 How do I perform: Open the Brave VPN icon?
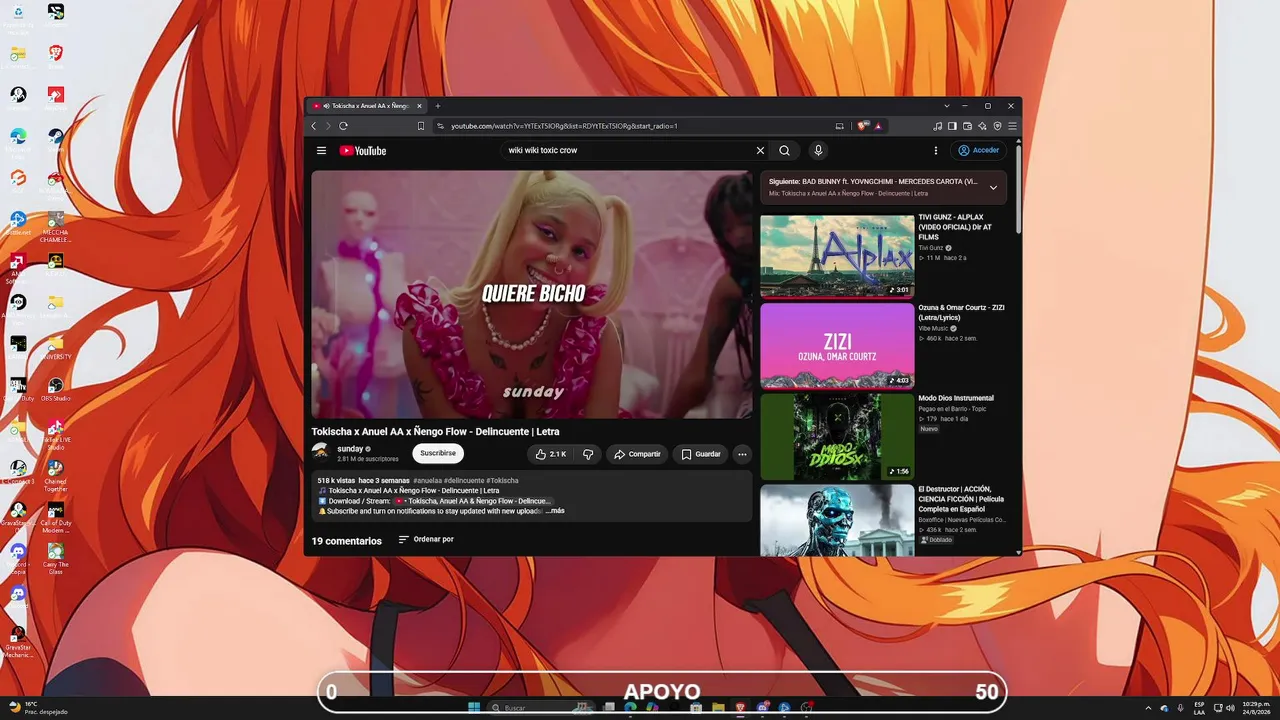click(997, 126)
